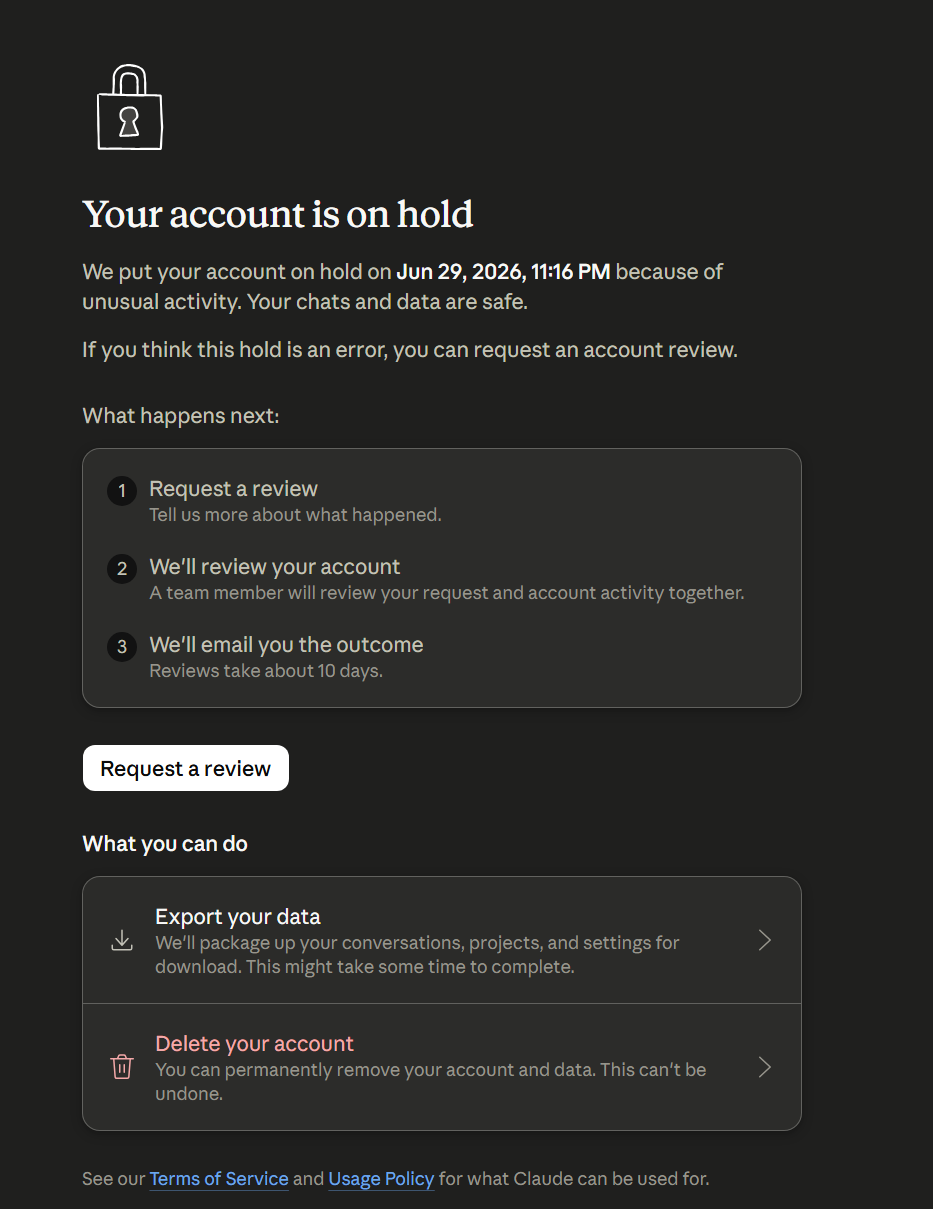This screenshot has height=1209, width=933.
Task: Click the 'Request a review' step heading
Action: click(x=234, y=488)
